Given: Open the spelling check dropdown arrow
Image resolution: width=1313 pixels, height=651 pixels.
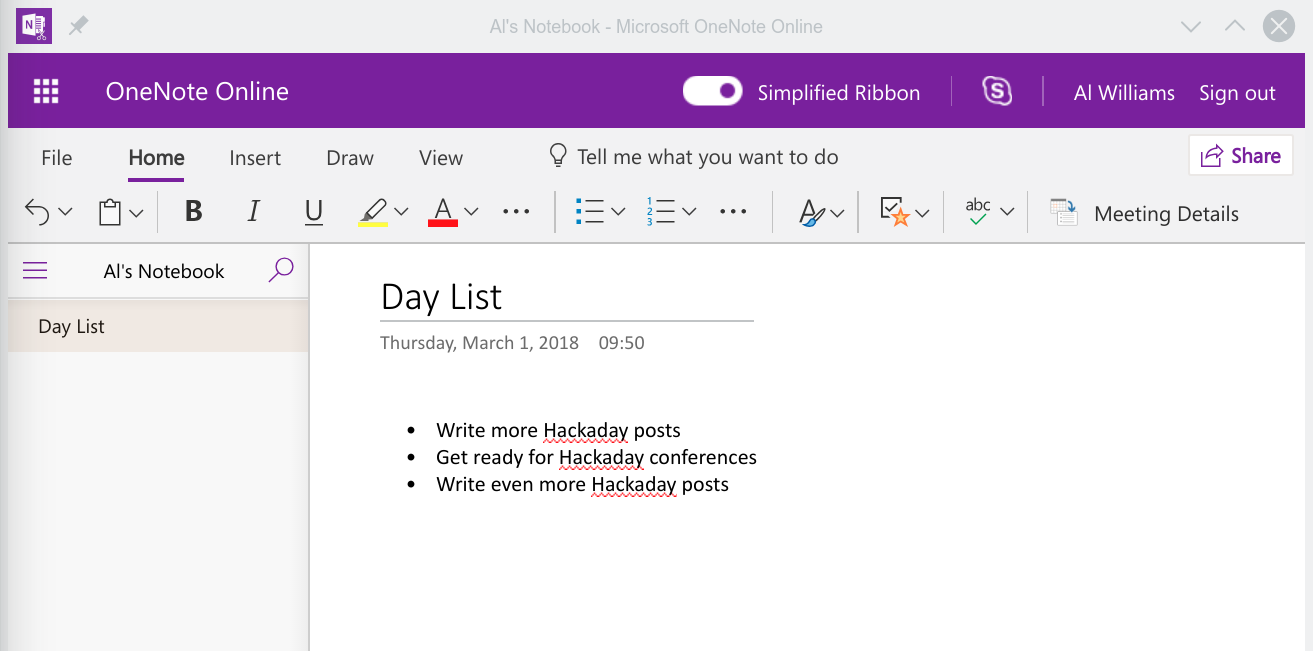Looking at the screenshot, I should [x=1007, y=212].
